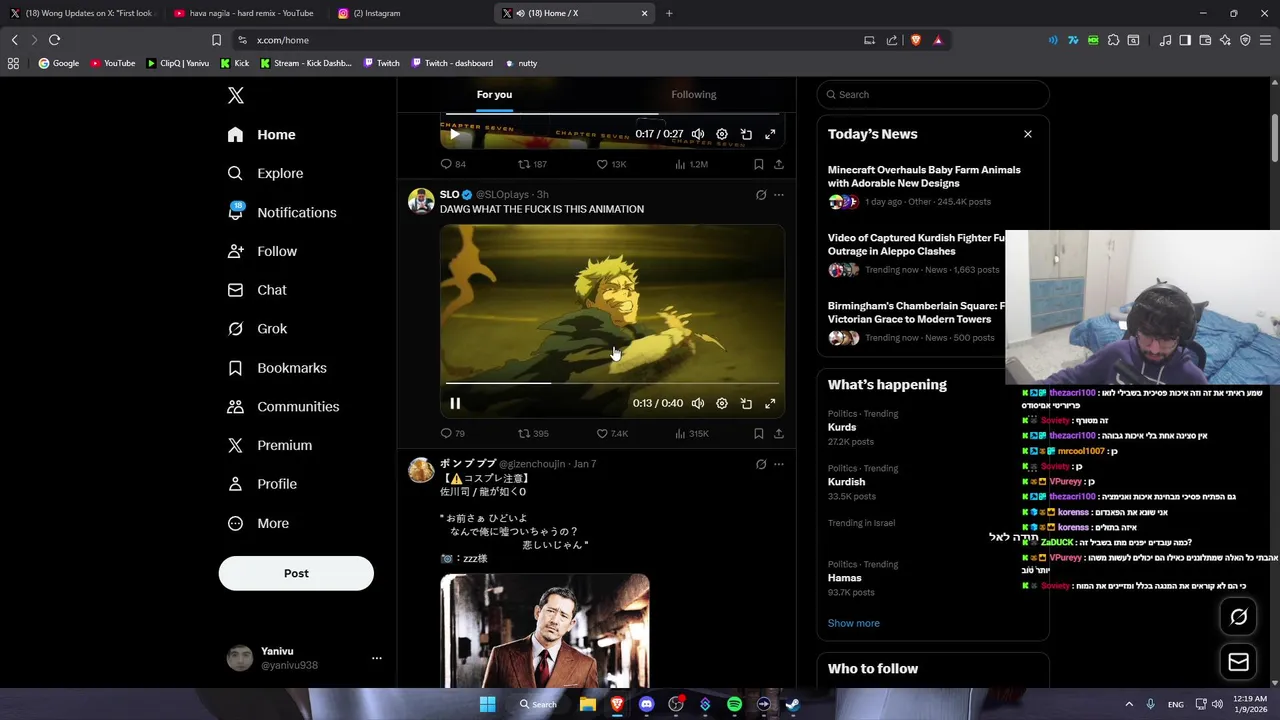Switch to hava nagila YouTube tab
Screen dimensions: 1280x720
coord(244,13)
